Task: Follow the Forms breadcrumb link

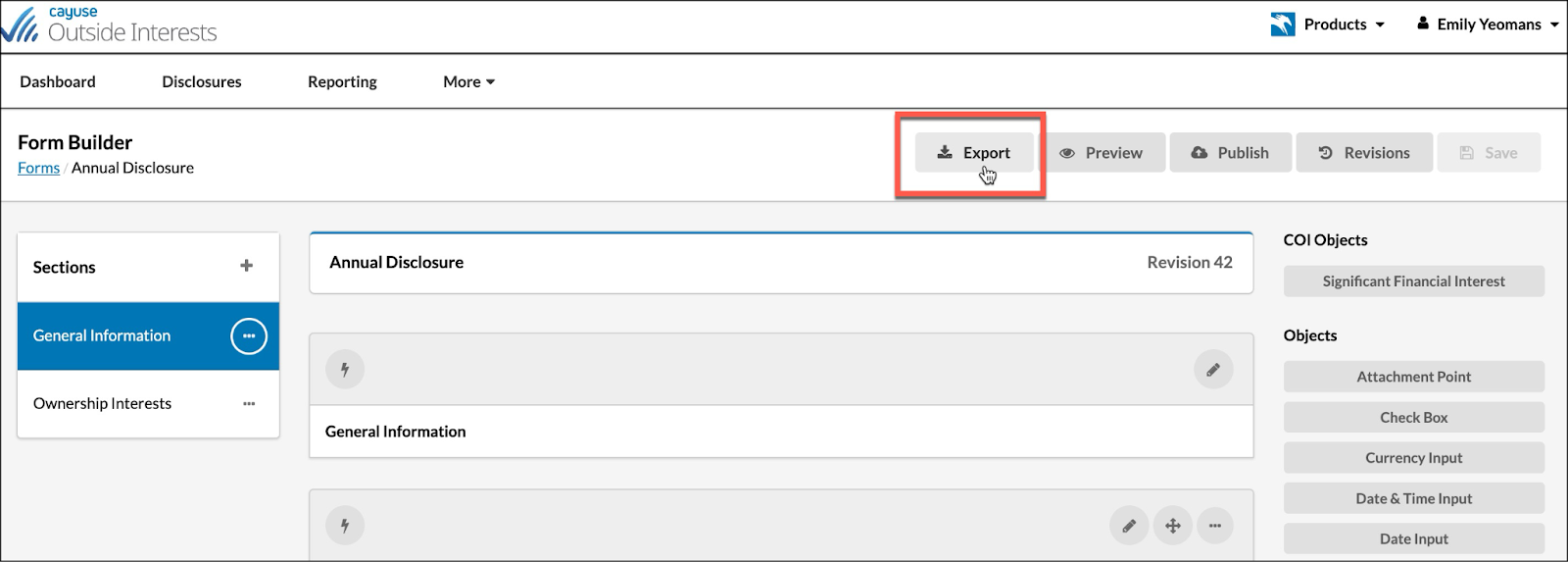Action: 38,168
